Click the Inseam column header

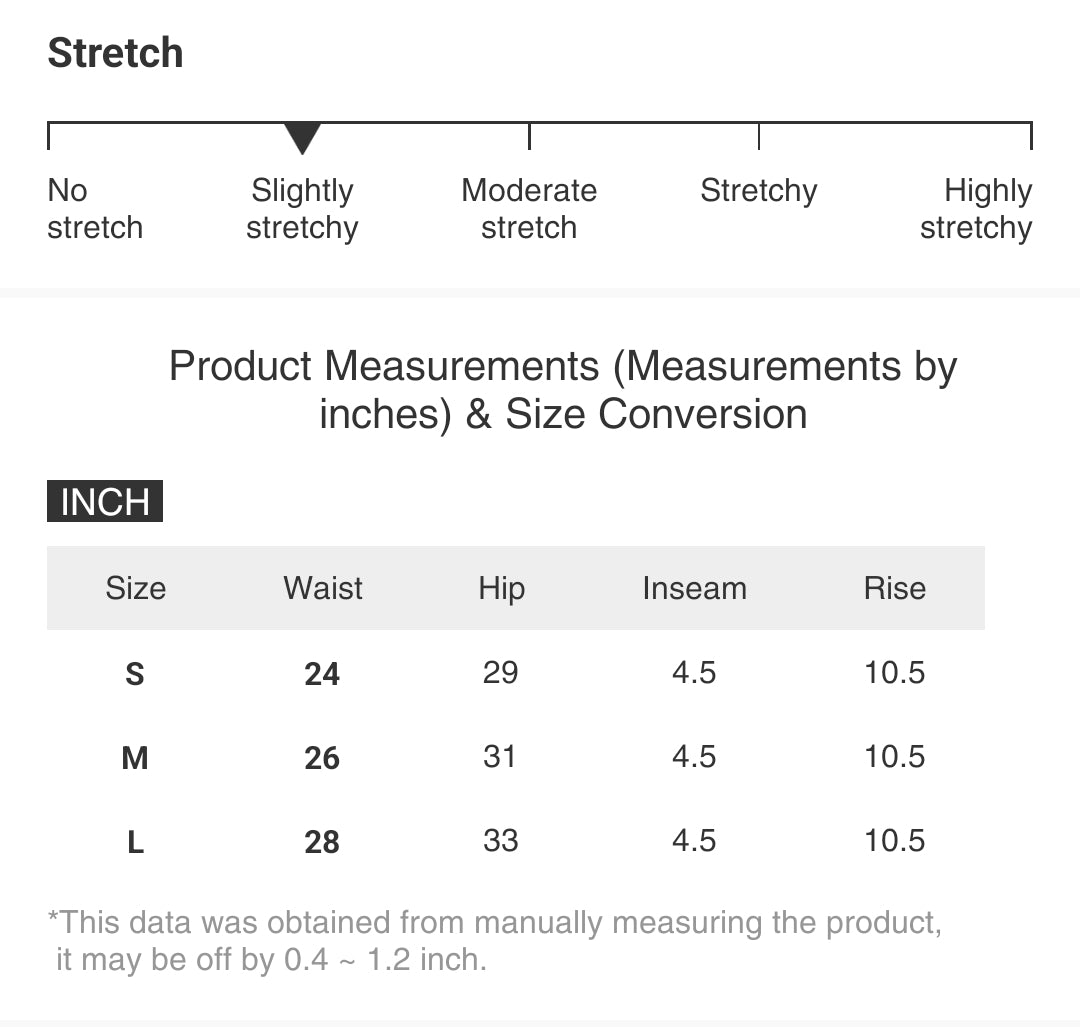(x=694, y=588)
